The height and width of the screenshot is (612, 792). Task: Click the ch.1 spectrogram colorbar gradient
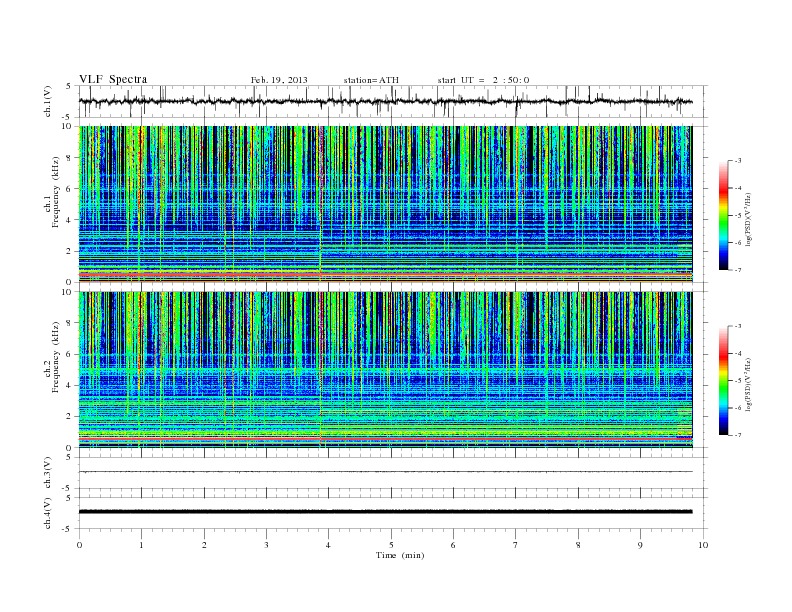pyautogui.click(x=723, y=216)
